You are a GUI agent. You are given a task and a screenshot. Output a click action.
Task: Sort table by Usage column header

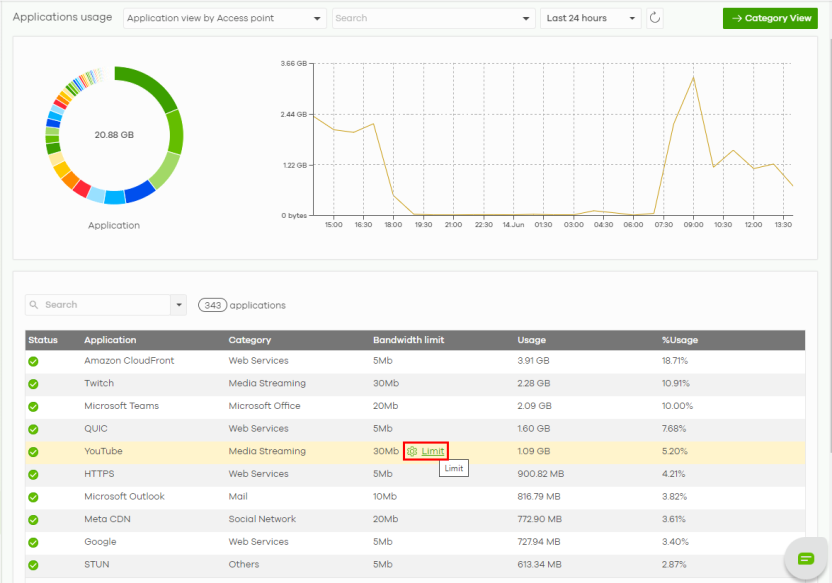pos(531,340)
